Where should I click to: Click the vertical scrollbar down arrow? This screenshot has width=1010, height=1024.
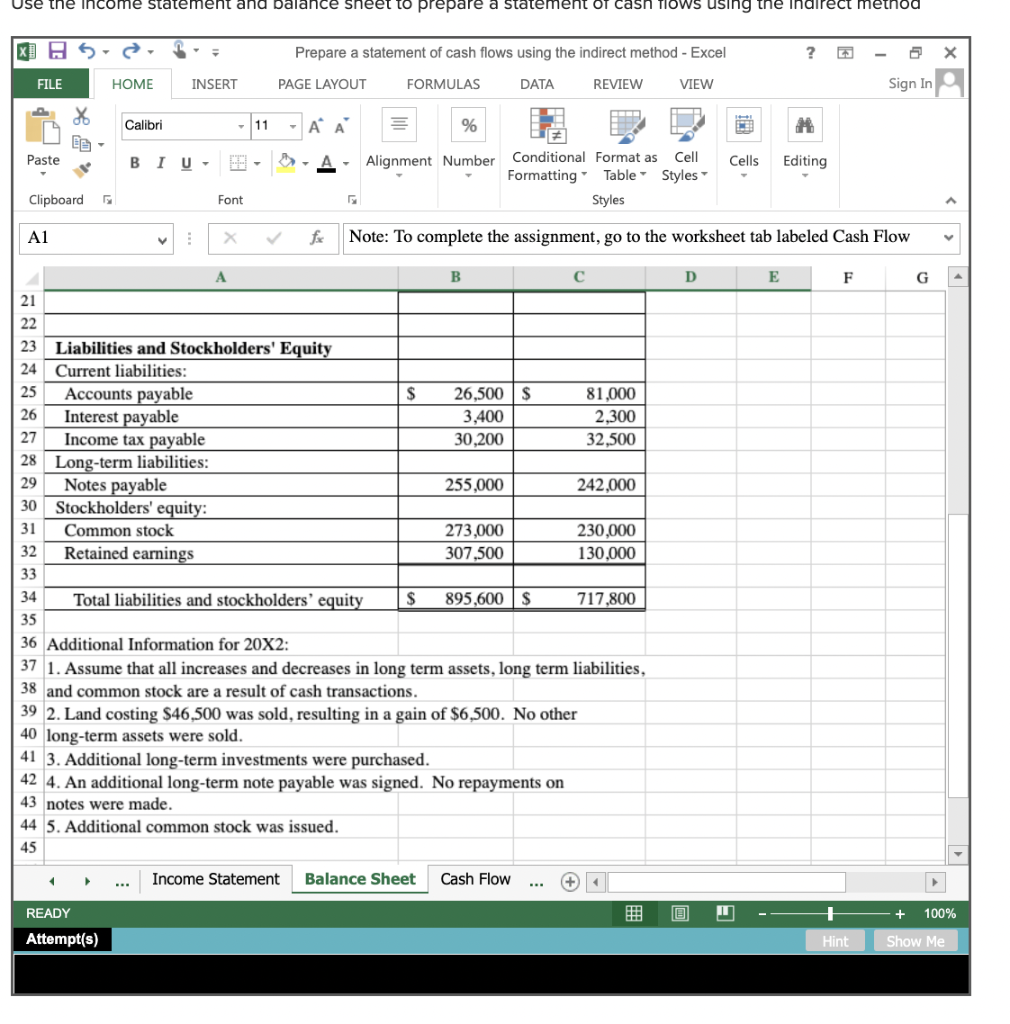[958, 854]
